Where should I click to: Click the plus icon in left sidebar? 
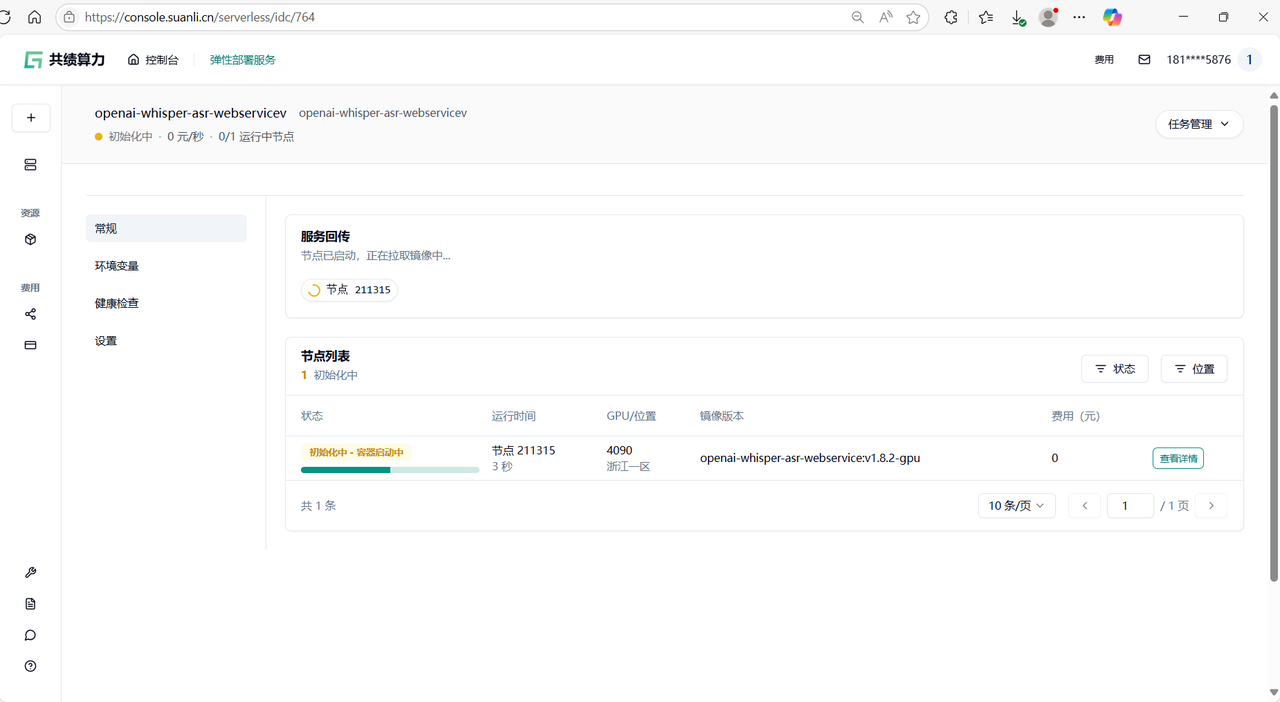[x=31, y=118]
